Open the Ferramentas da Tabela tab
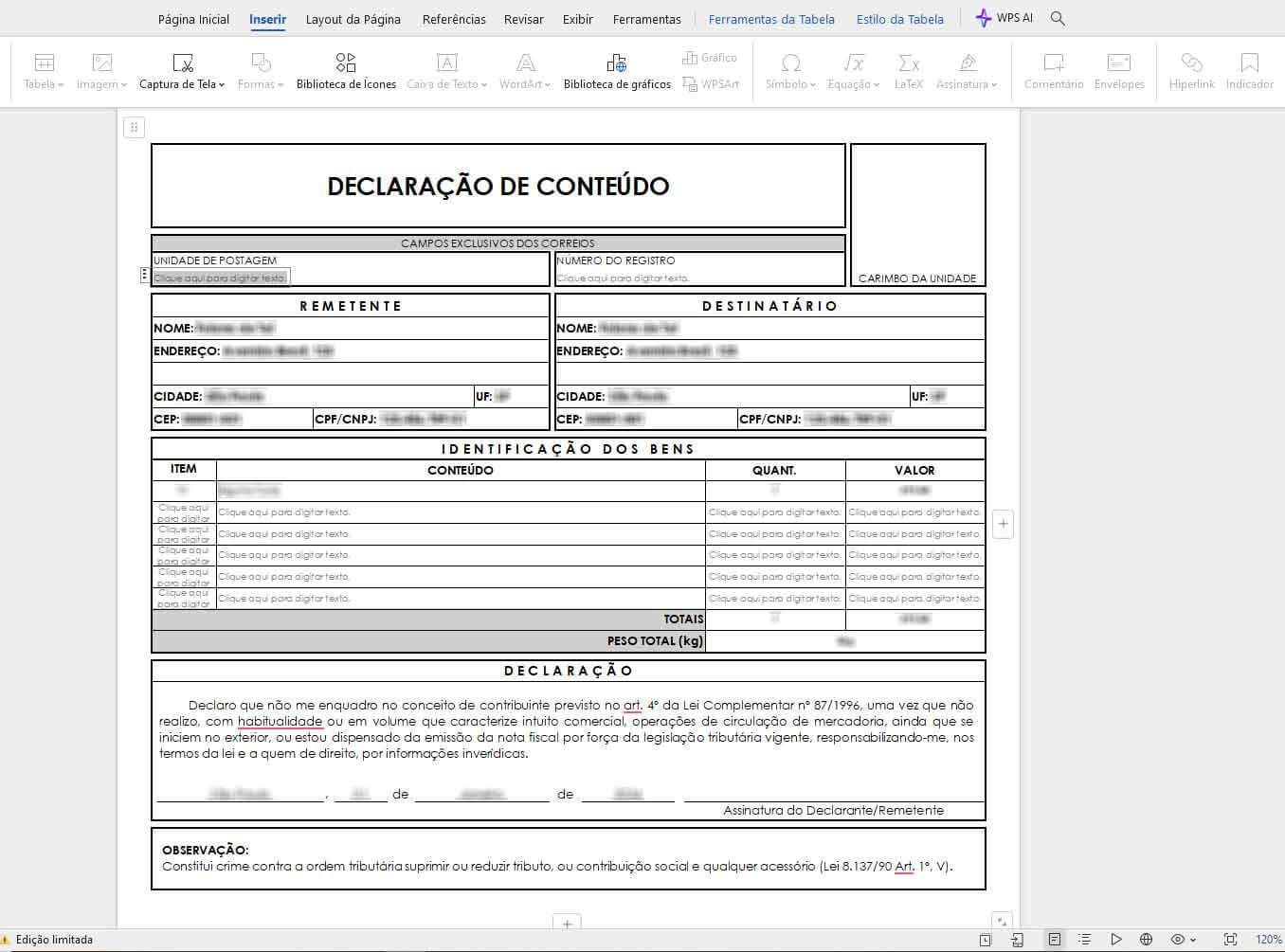The height and width of the screenshot is (952, 1285). pyautogui.click(x=771, y=19)
